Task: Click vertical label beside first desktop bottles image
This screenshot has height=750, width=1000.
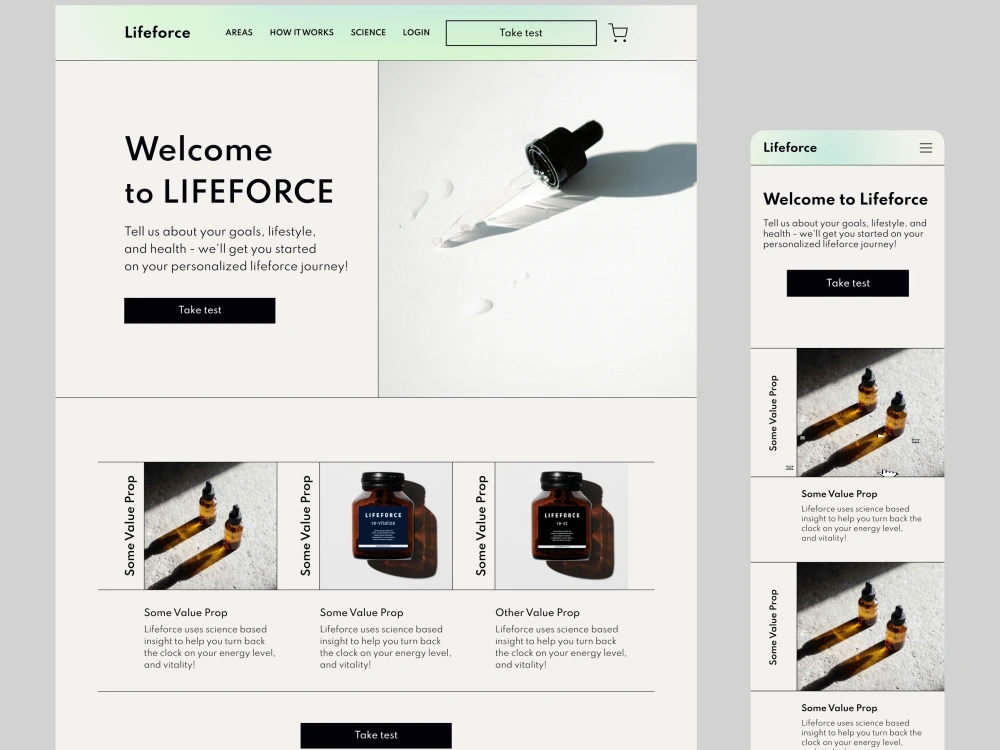Action: (x=129, y=526)
